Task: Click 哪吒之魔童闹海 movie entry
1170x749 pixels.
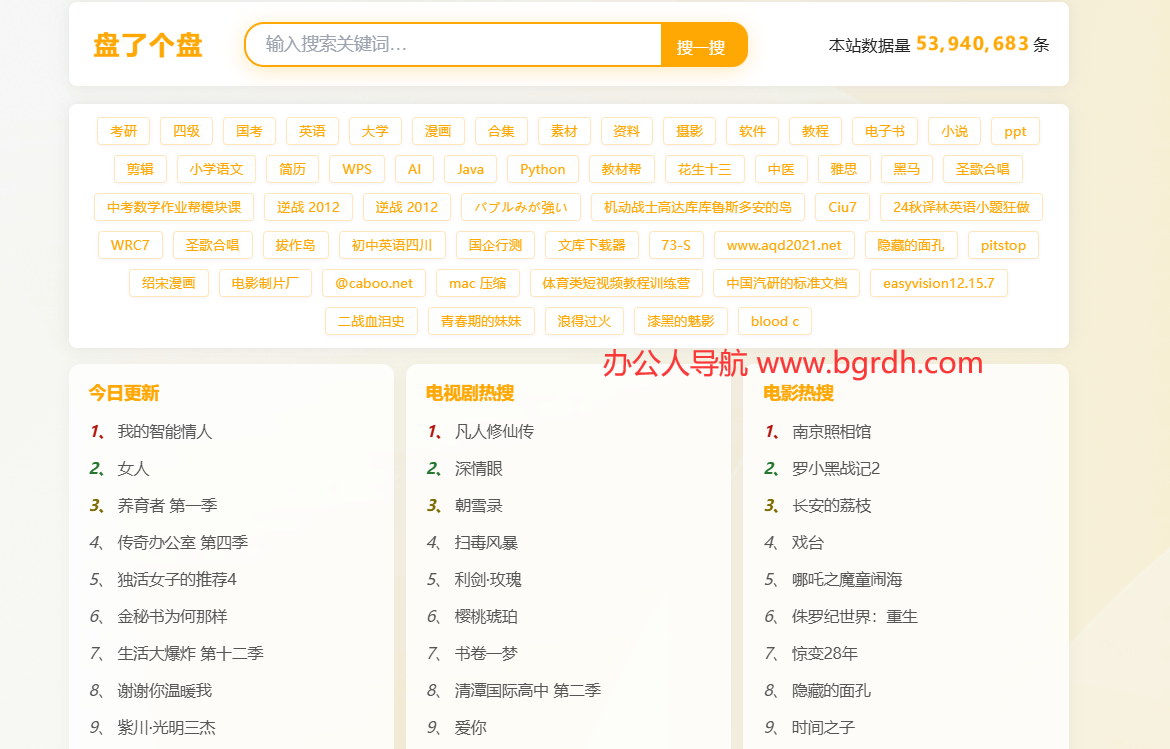Action: tap(847, 580)
